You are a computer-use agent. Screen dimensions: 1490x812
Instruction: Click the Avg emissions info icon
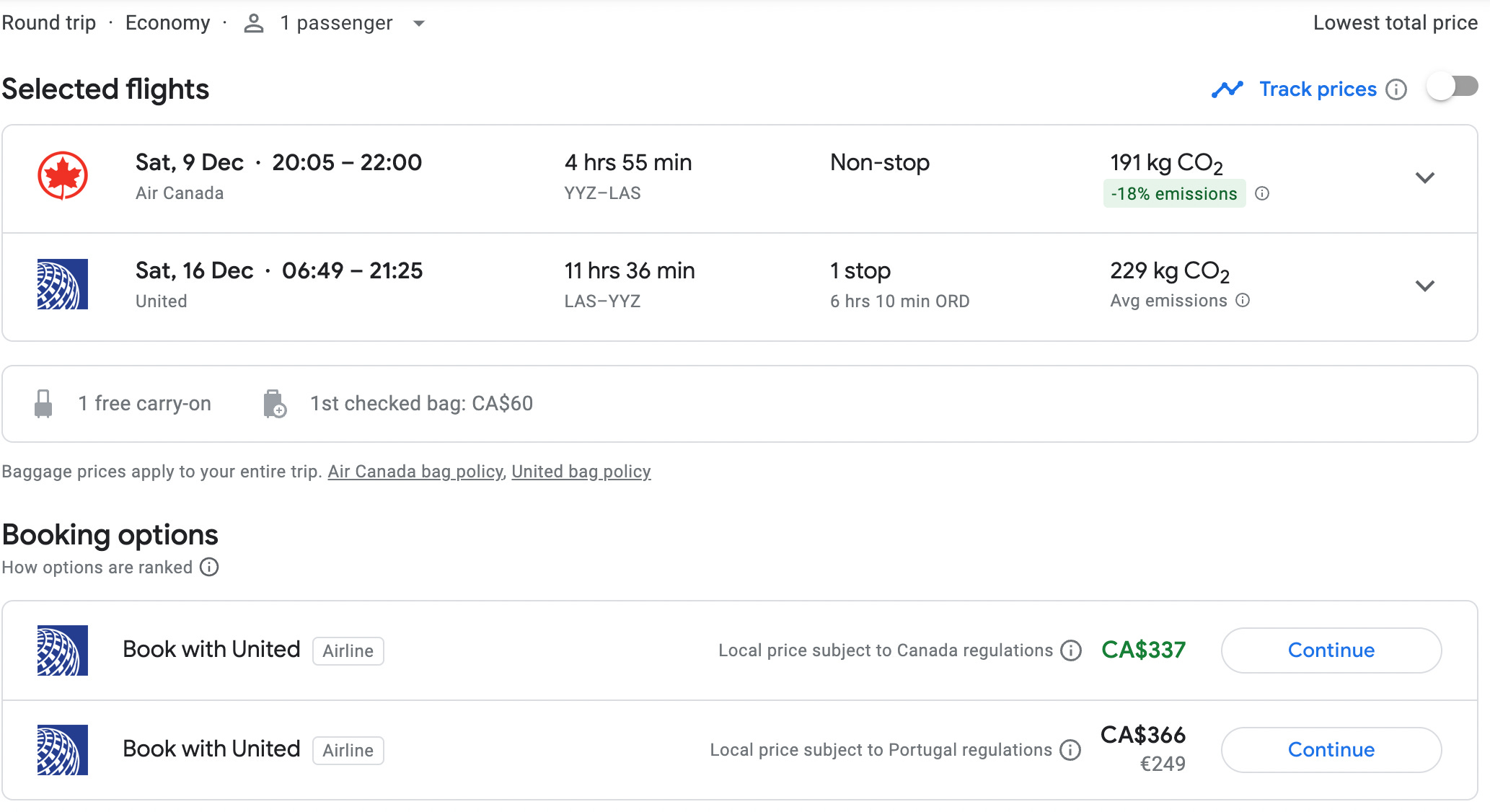pos(1243,300)
